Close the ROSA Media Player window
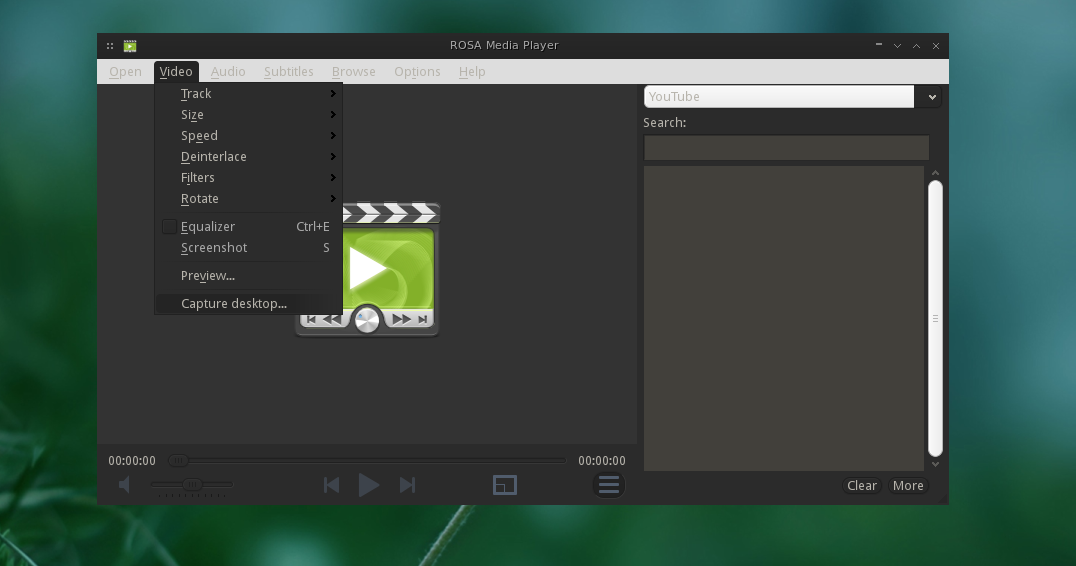Image resolution: width=1076 pixels, height=566 pixels. tap(935, 46)
